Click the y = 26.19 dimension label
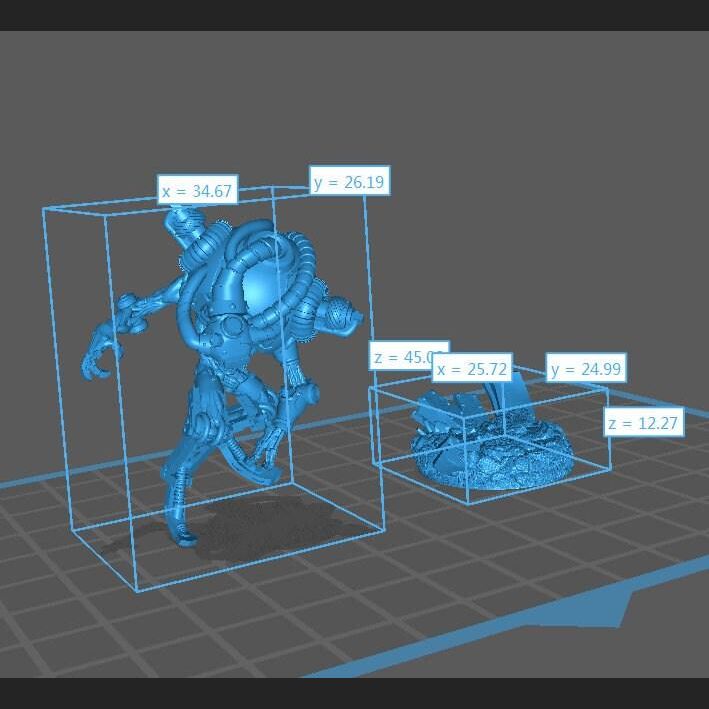 tap(347, 182)
